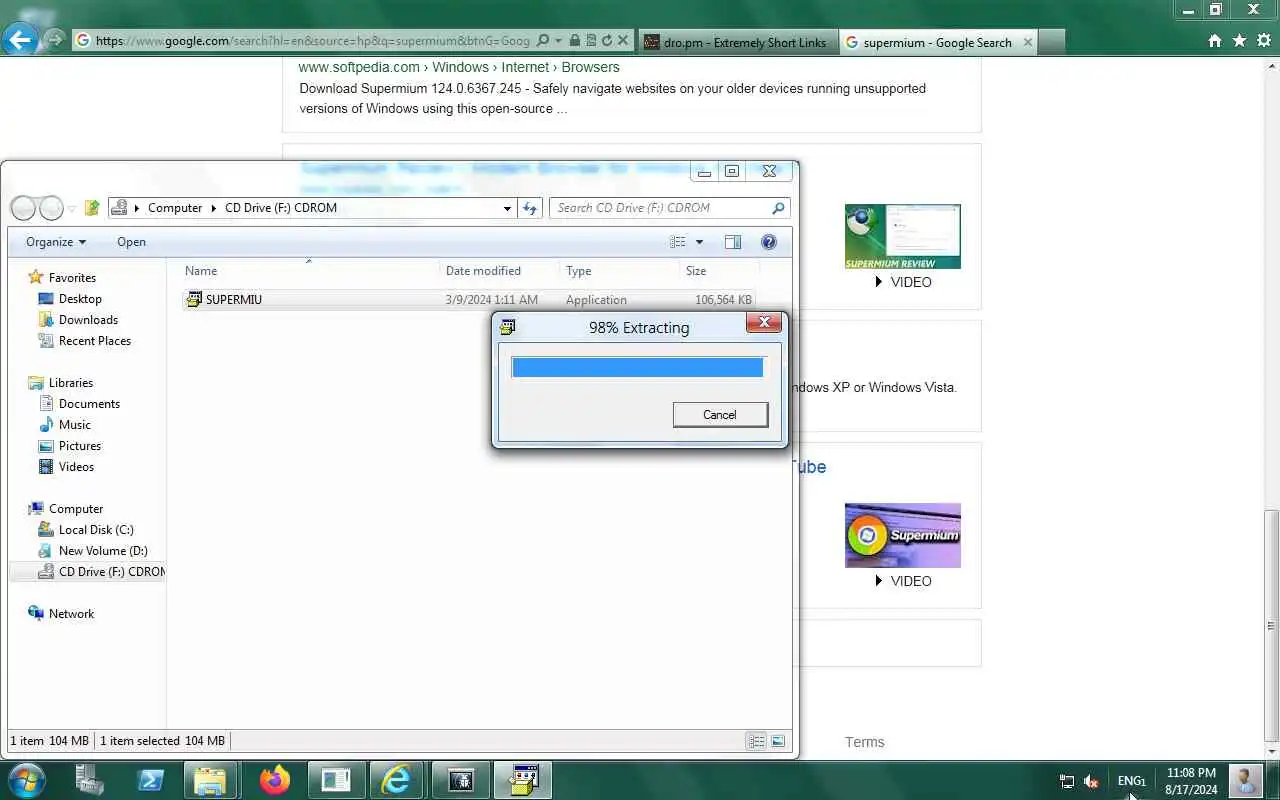Click the Explorer Help question mark icon

(x=769, y=242)
